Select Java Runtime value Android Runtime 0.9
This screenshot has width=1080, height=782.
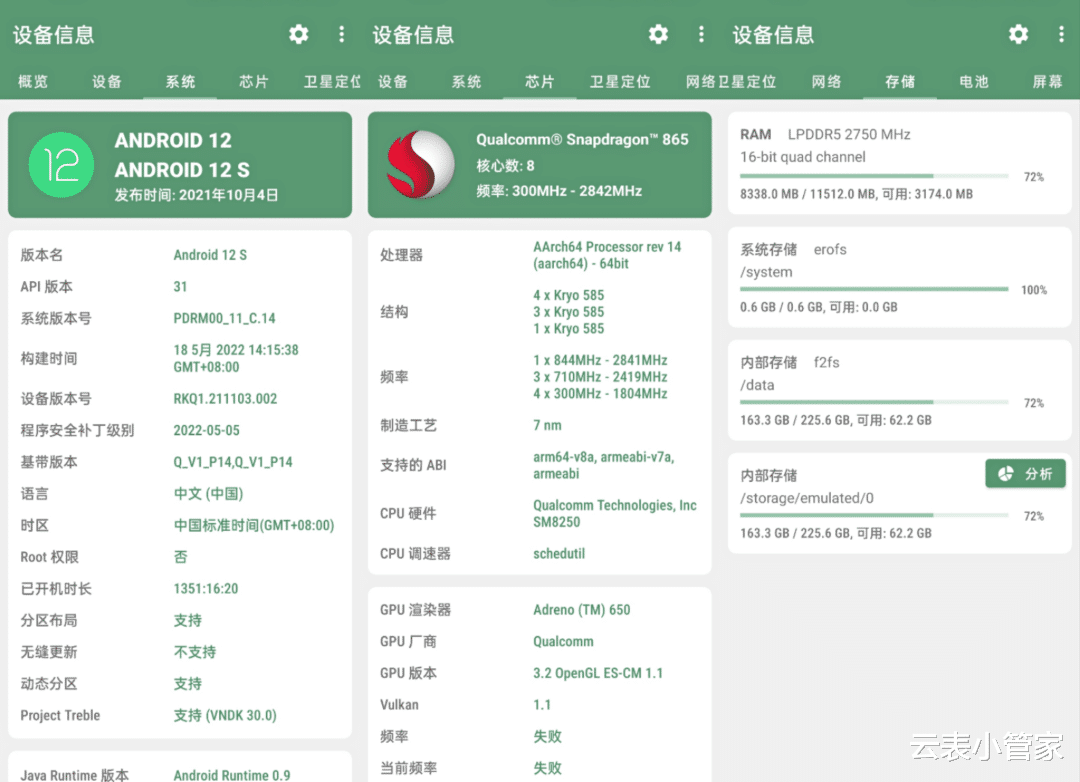232,775
